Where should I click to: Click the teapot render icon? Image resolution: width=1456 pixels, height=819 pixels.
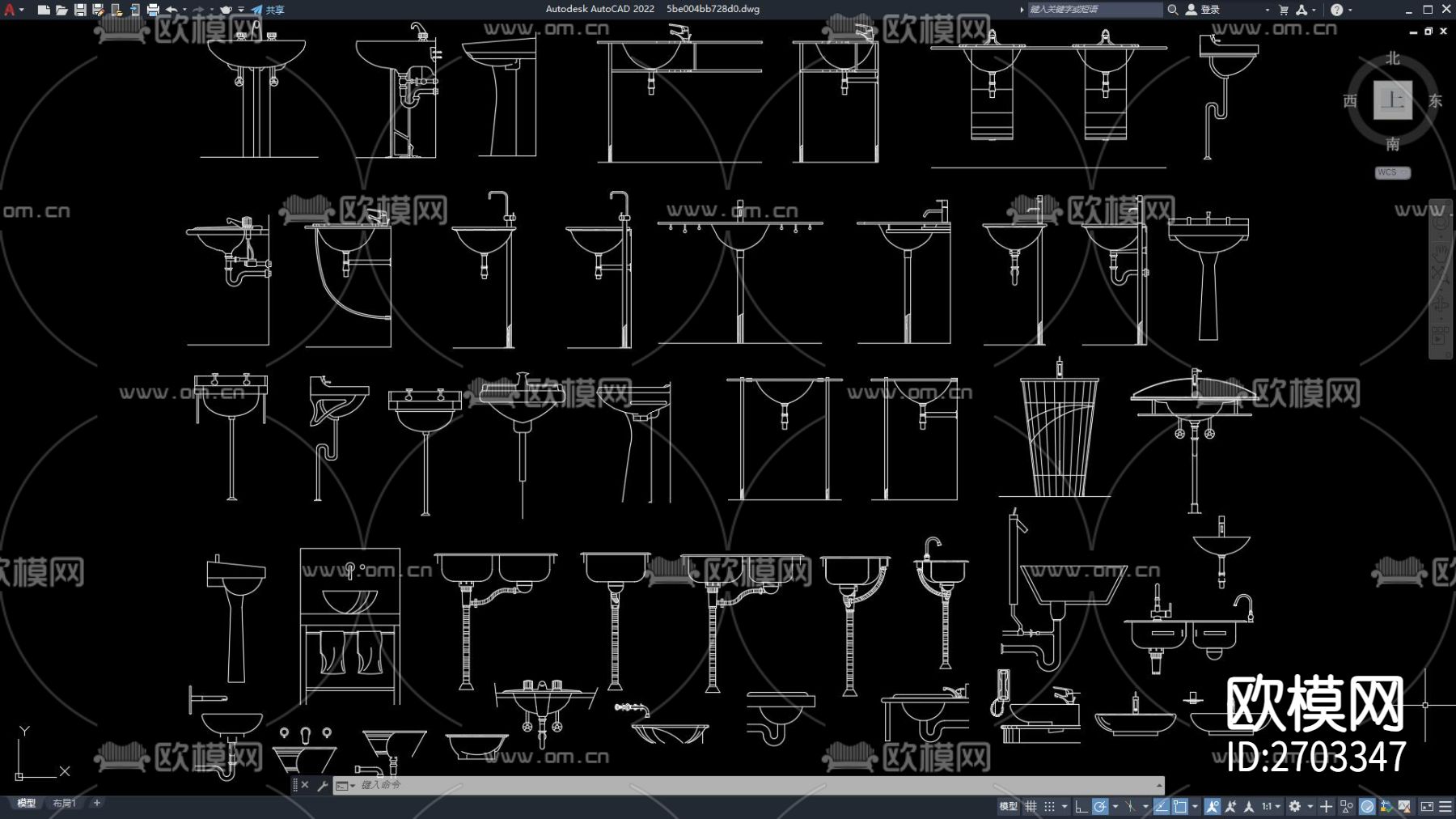tap(226, 10)
